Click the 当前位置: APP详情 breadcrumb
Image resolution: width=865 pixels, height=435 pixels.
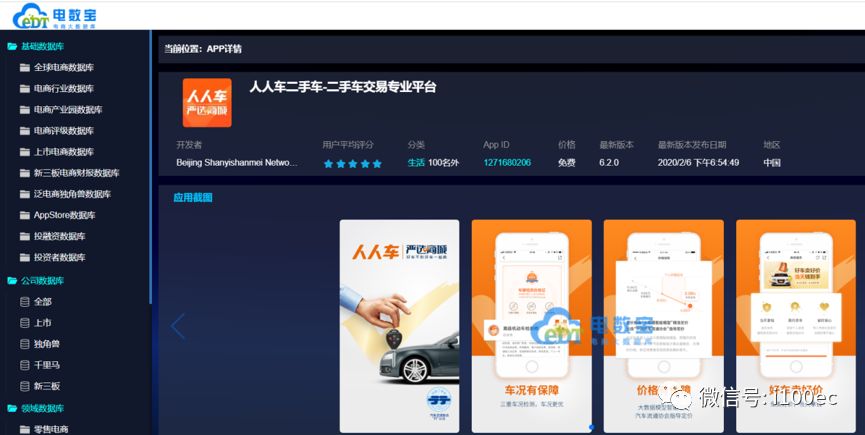coord(203,49)
